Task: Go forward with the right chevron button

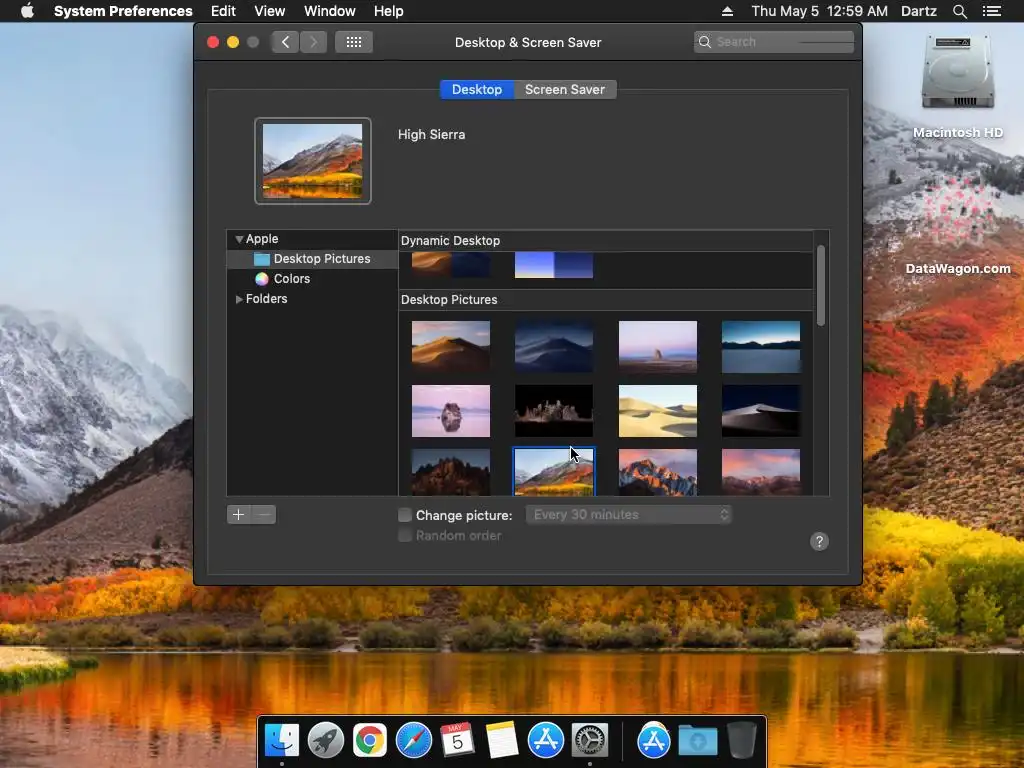Action: point(313,42)
